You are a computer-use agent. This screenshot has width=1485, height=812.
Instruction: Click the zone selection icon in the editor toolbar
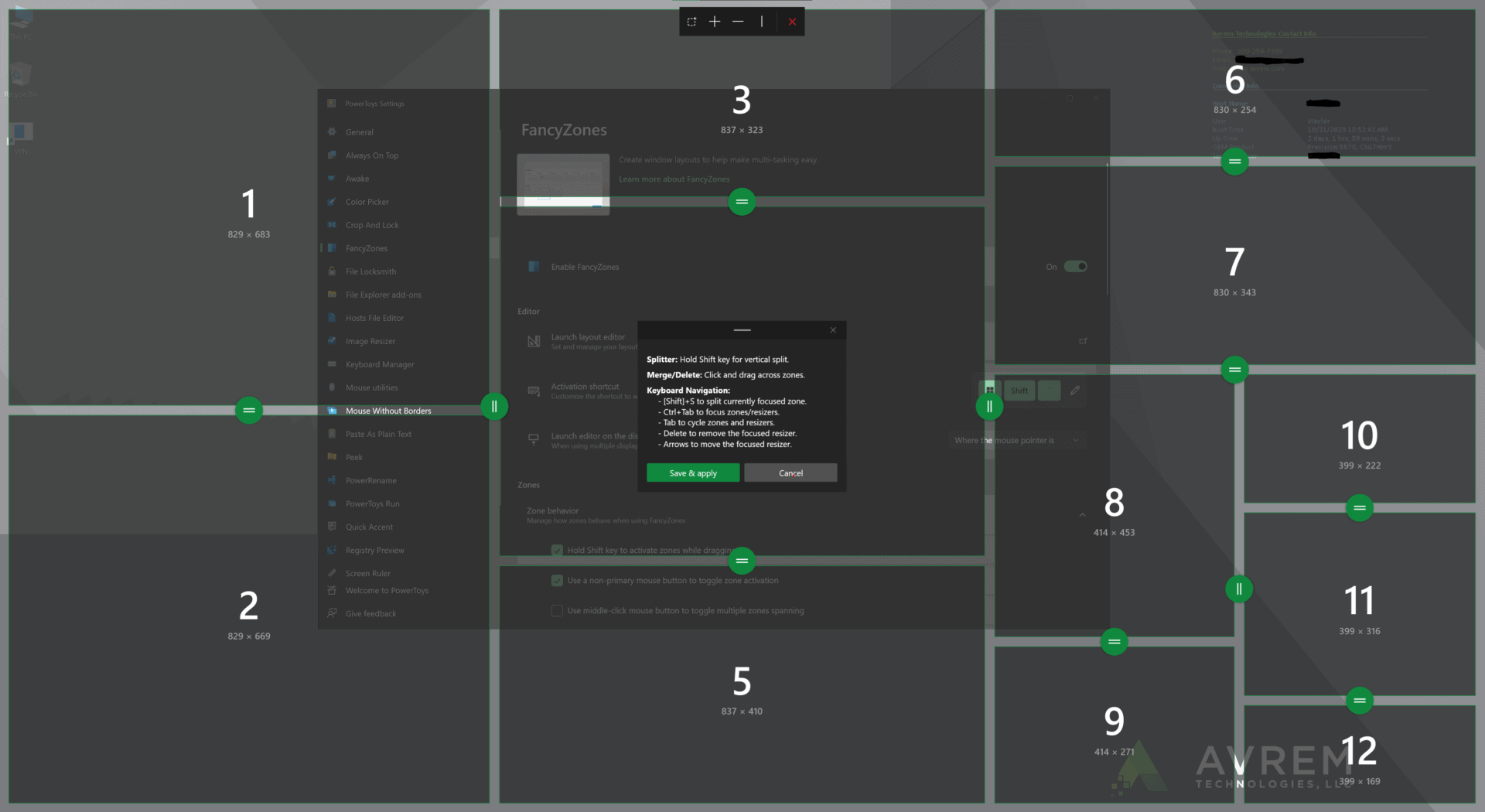(x=691, y=22)
